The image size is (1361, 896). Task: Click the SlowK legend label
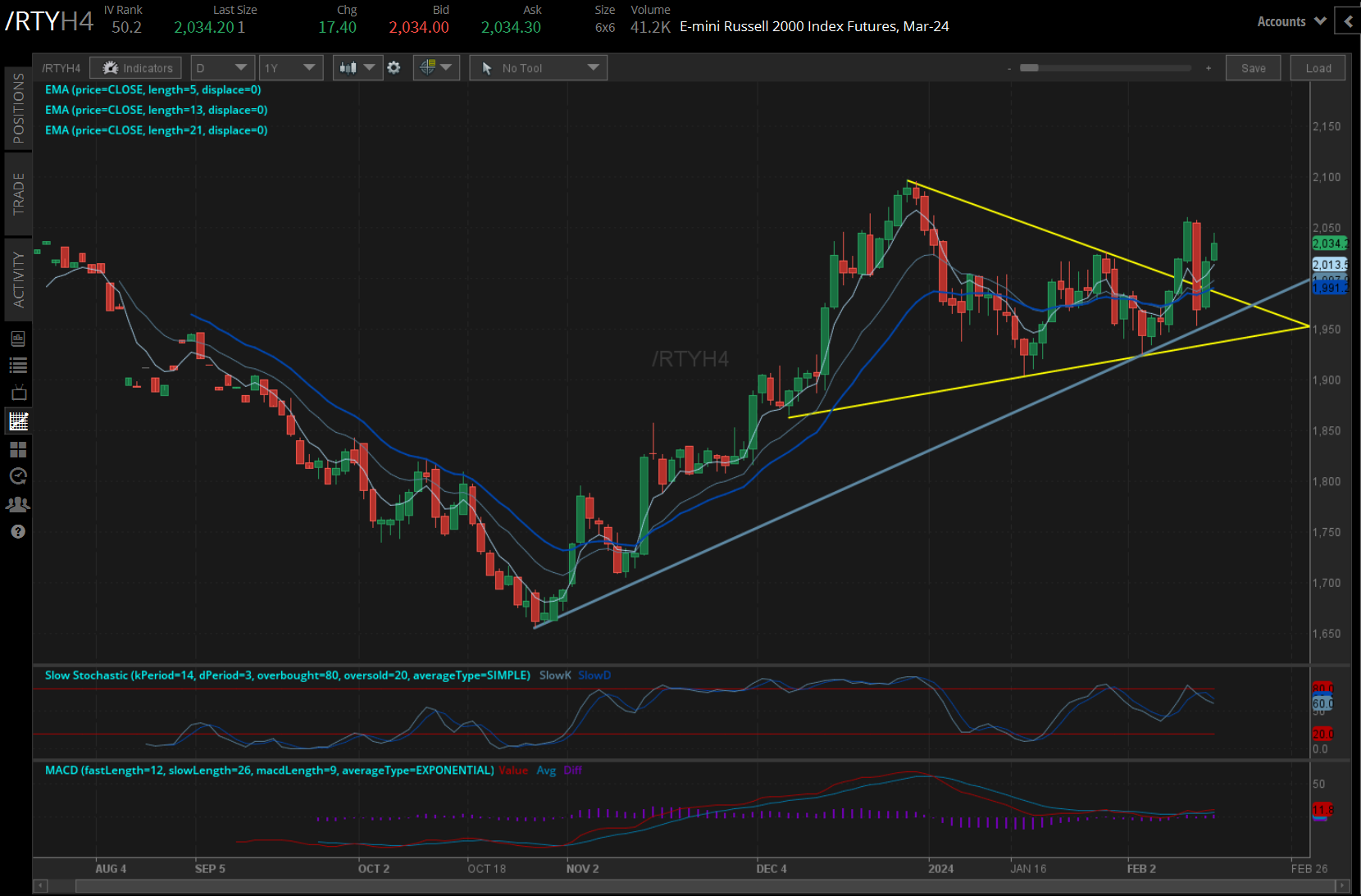[555, 675]
